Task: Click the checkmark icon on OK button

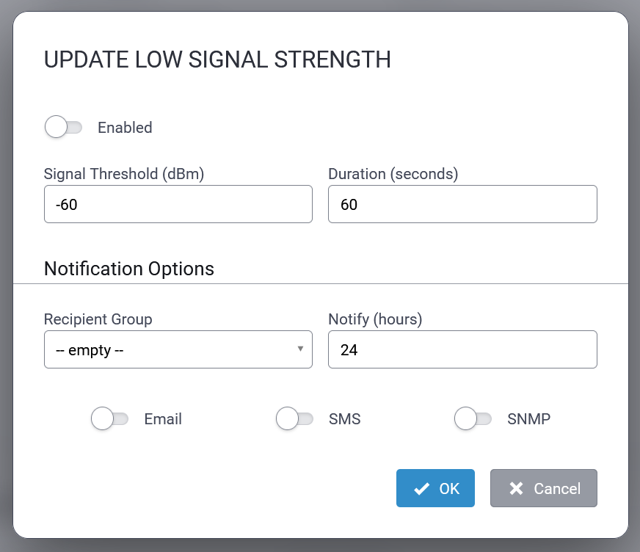Action: click(x=421, y=489)
